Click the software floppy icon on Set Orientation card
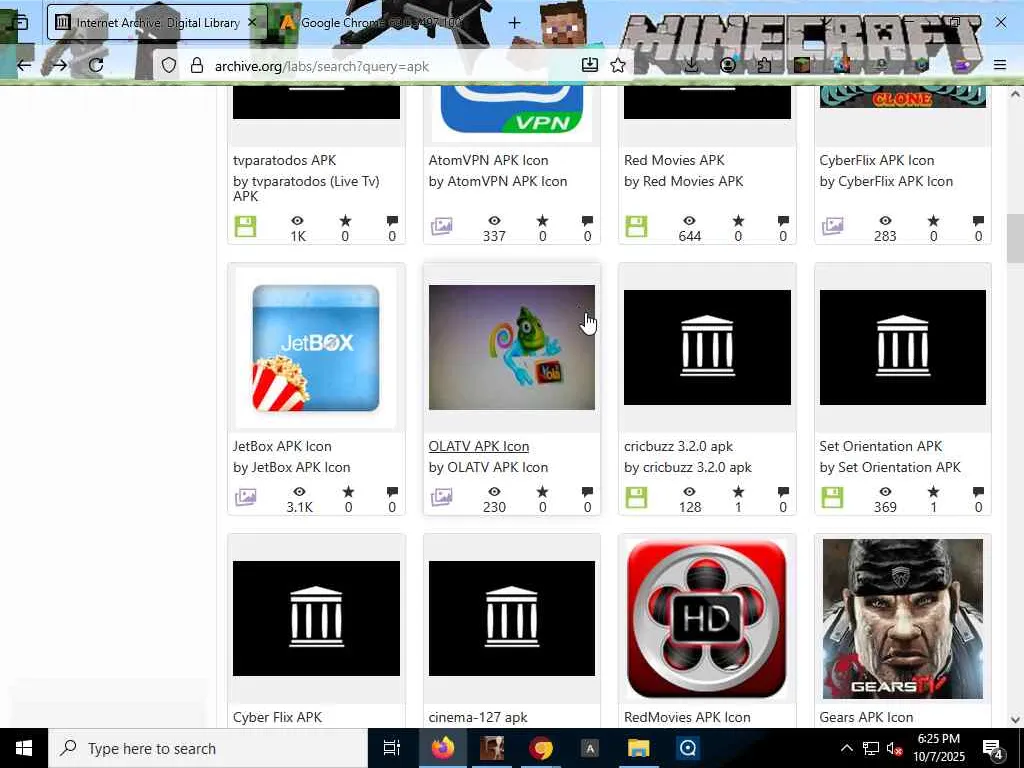The height and width of the screenshot is (768, 1024). click(833, 498)
